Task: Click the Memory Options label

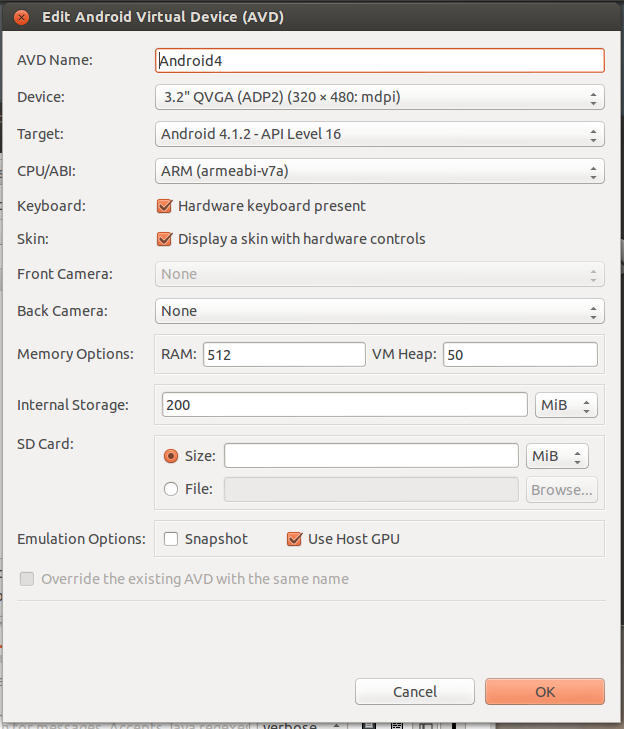Action: click(75, 354)
